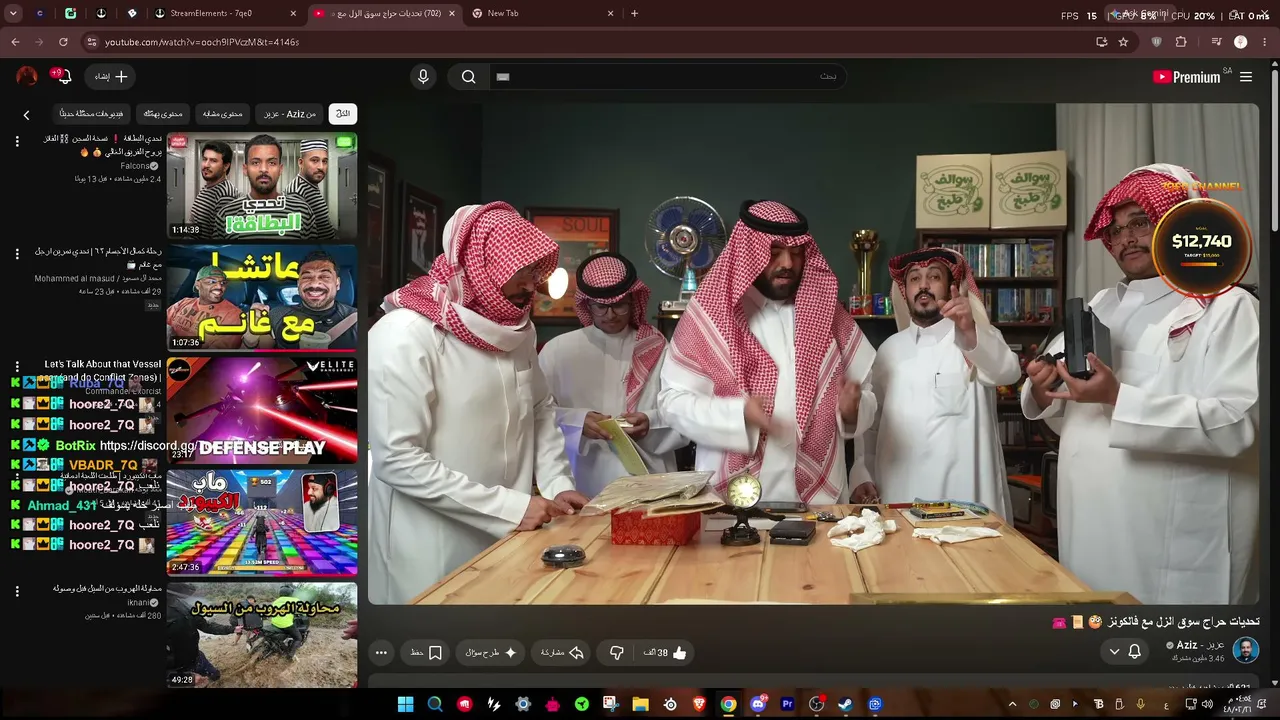Open a new browser tab
The height and width of the screenshot is (720, 1280).
coord(634,14)
